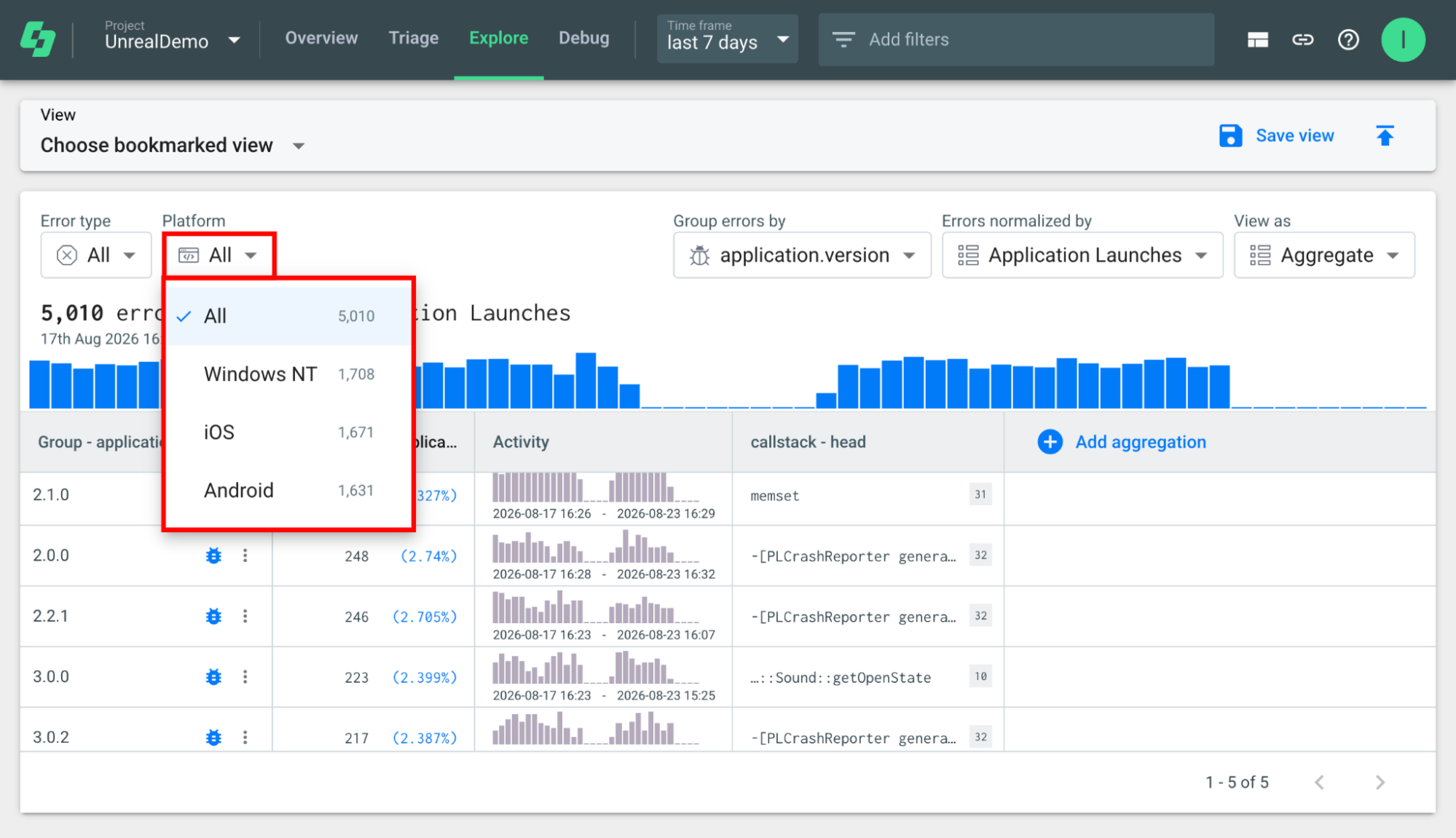Open the View as Aggregate dropdown
This screenshot has height=838, width=1456.
point(1324,255)
